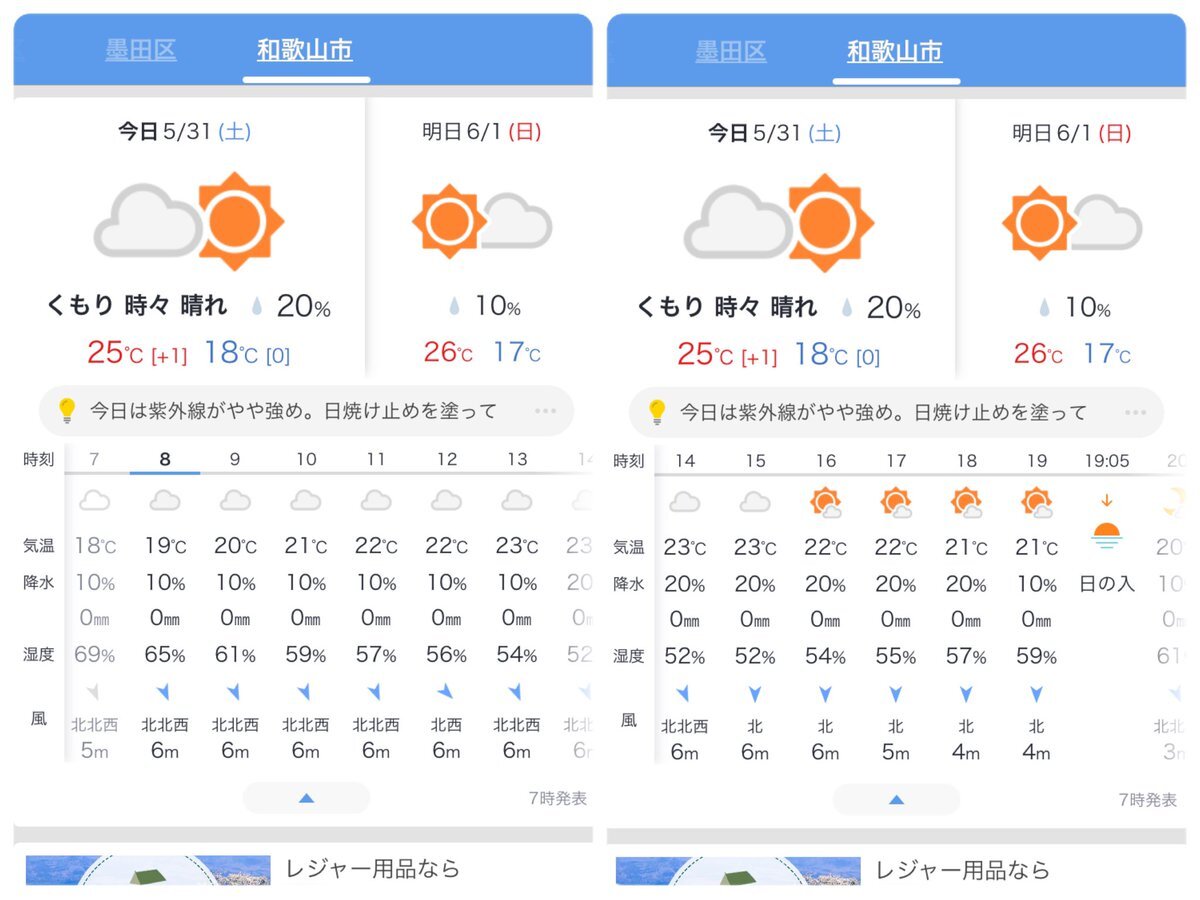Select 和歌山市 tab in right panel
The height and width of the screenshot is (900, 1200).
(x=895, y=51)
